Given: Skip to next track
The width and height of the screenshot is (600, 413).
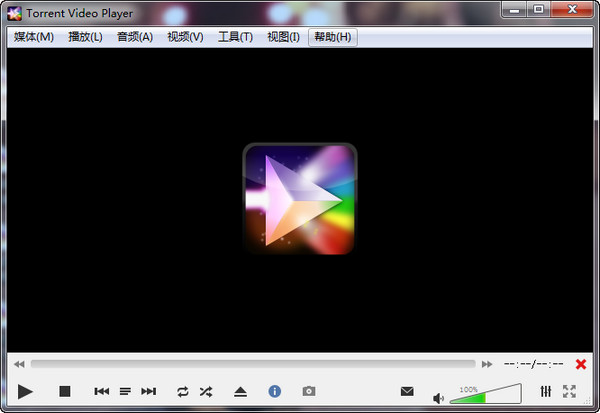Looking at the screenshot, I should (x=148, y=392).
